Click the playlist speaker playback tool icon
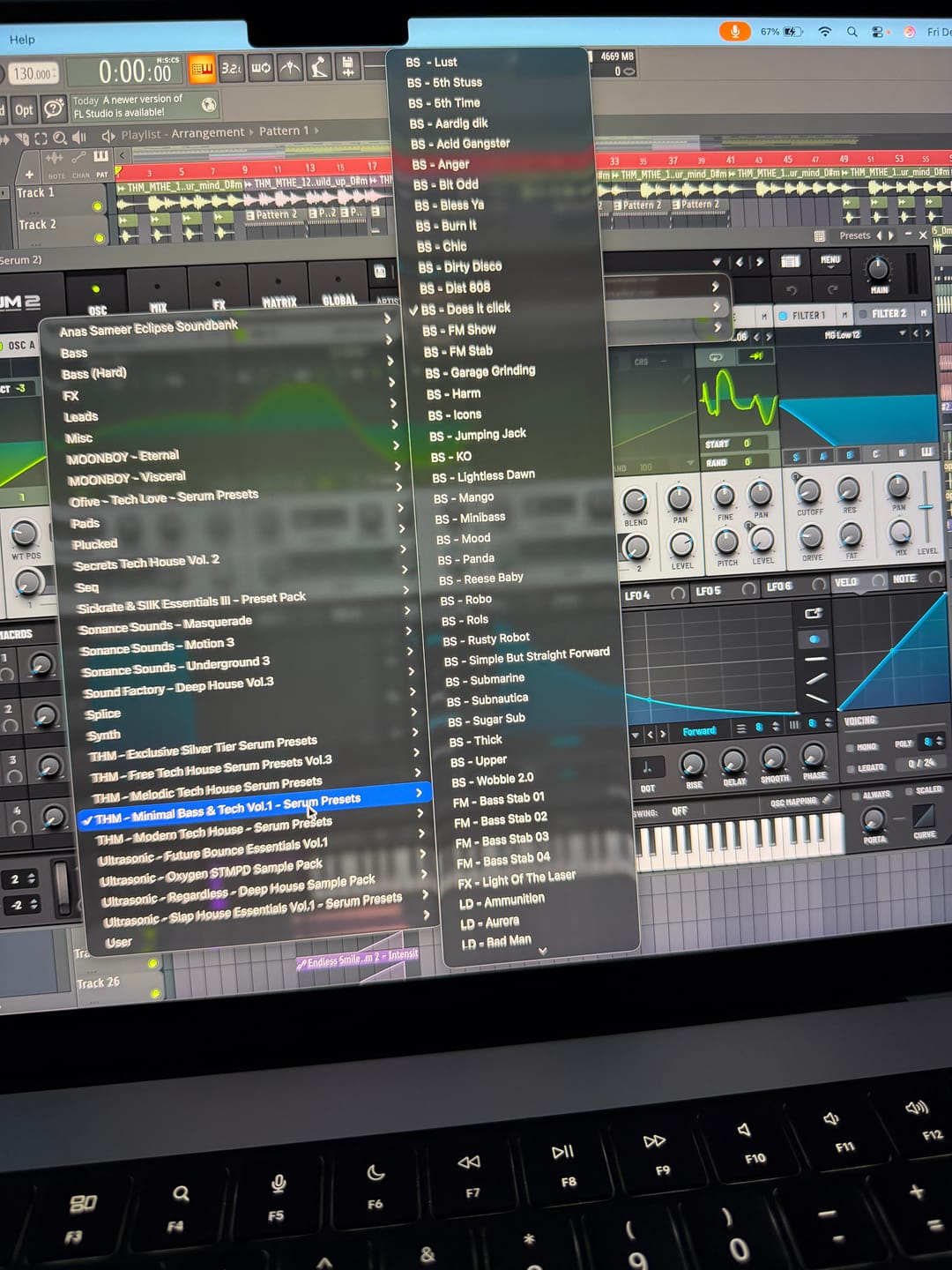The height and width of the screenshot is (1270, 952). pos(79,138)
